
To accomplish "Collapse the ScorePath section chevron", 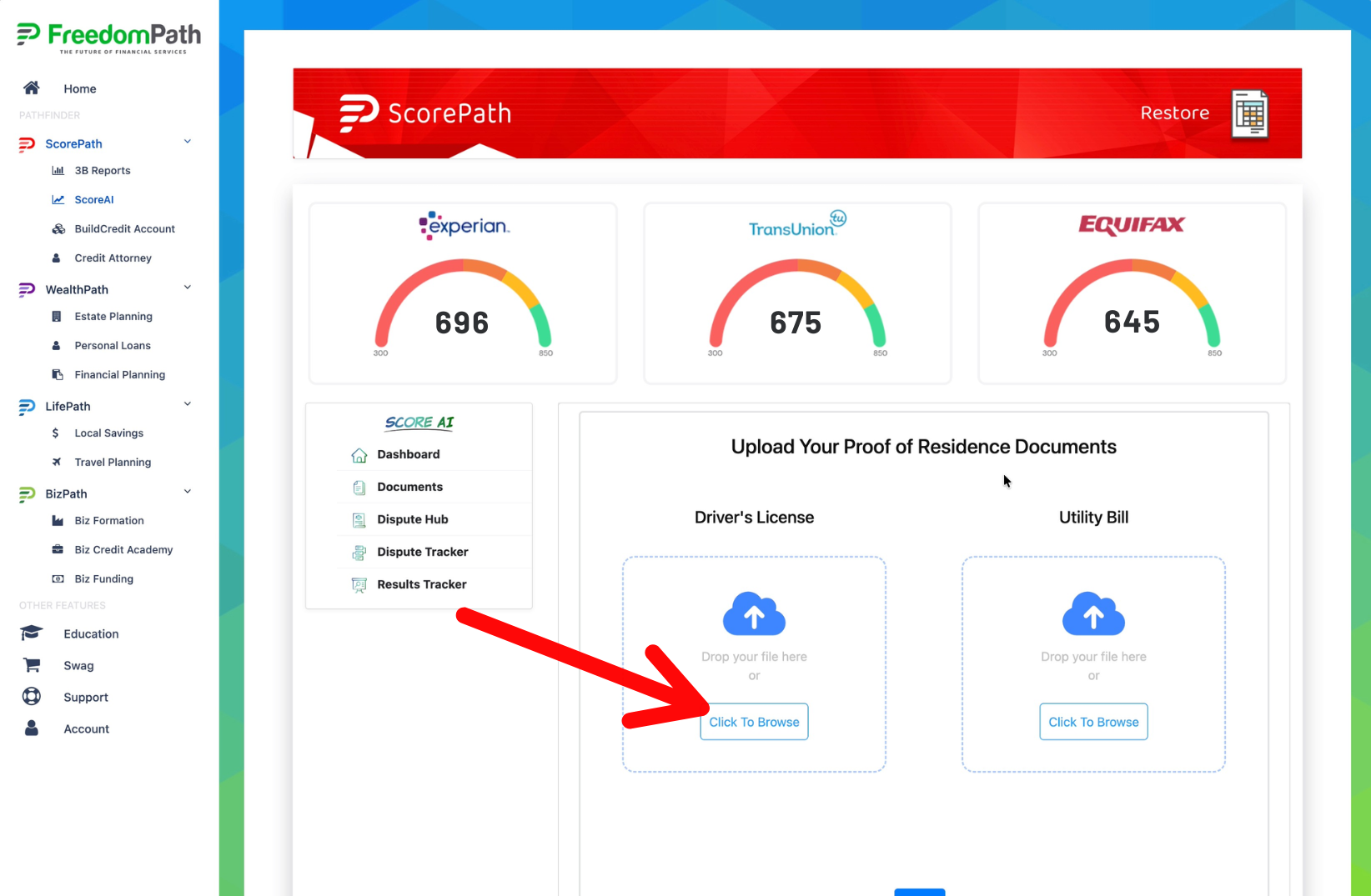I will coord(188,142).
